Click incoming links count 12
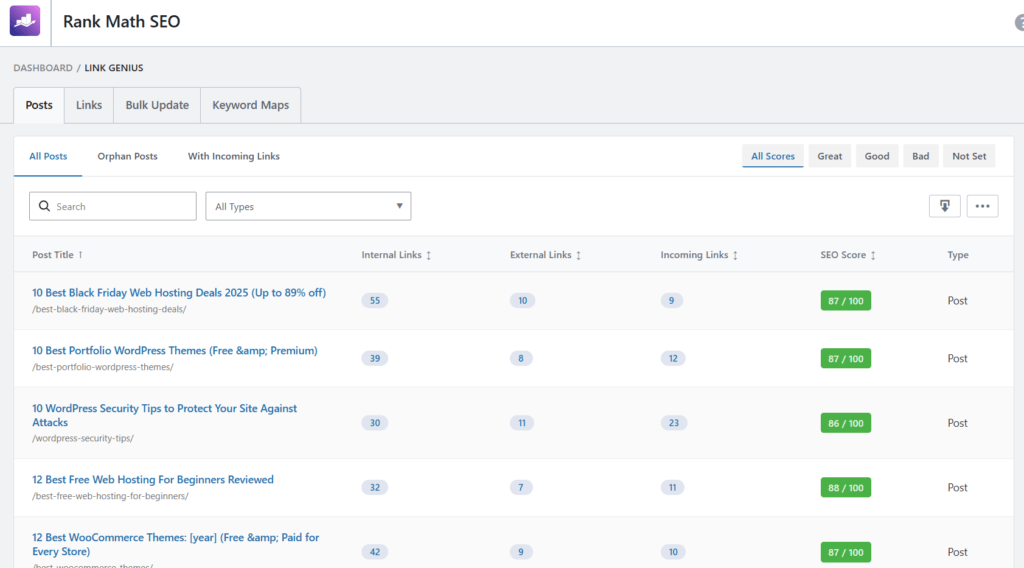The height and width of the screenshot is (568, 1024). 673,358
